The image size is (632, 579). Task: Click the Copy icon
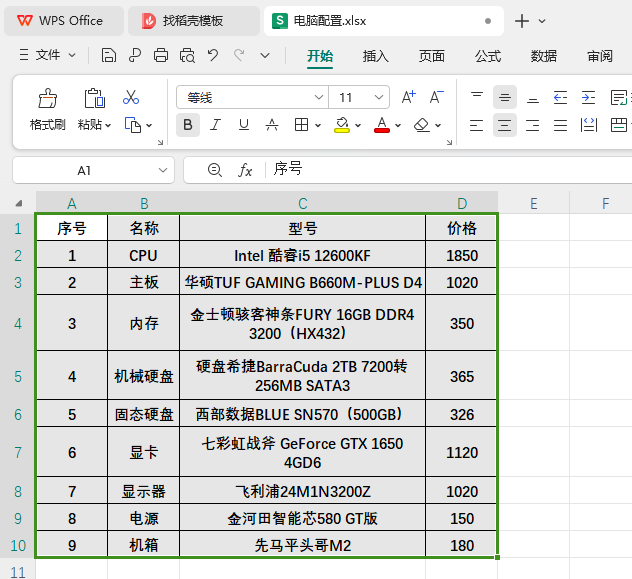coord(133,125)
